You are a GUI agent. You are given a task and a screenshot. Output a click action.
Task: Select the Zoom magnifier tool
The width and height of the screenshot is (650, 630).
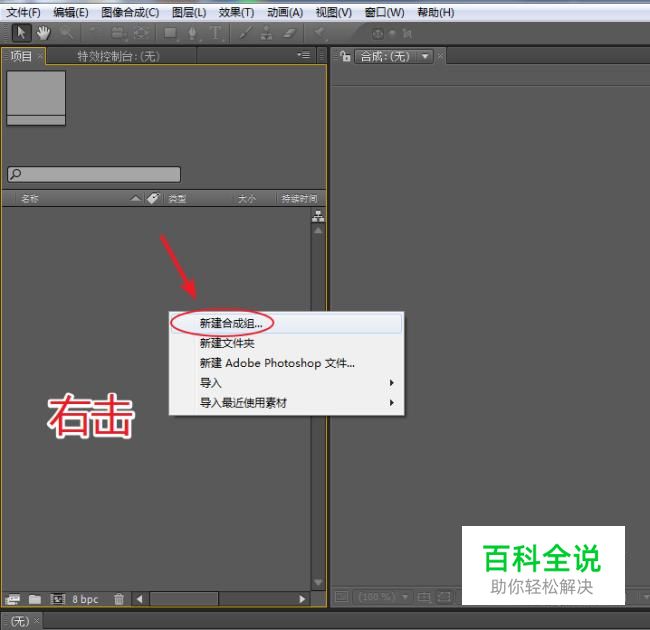pyautogui.click(x=66, y=33)
